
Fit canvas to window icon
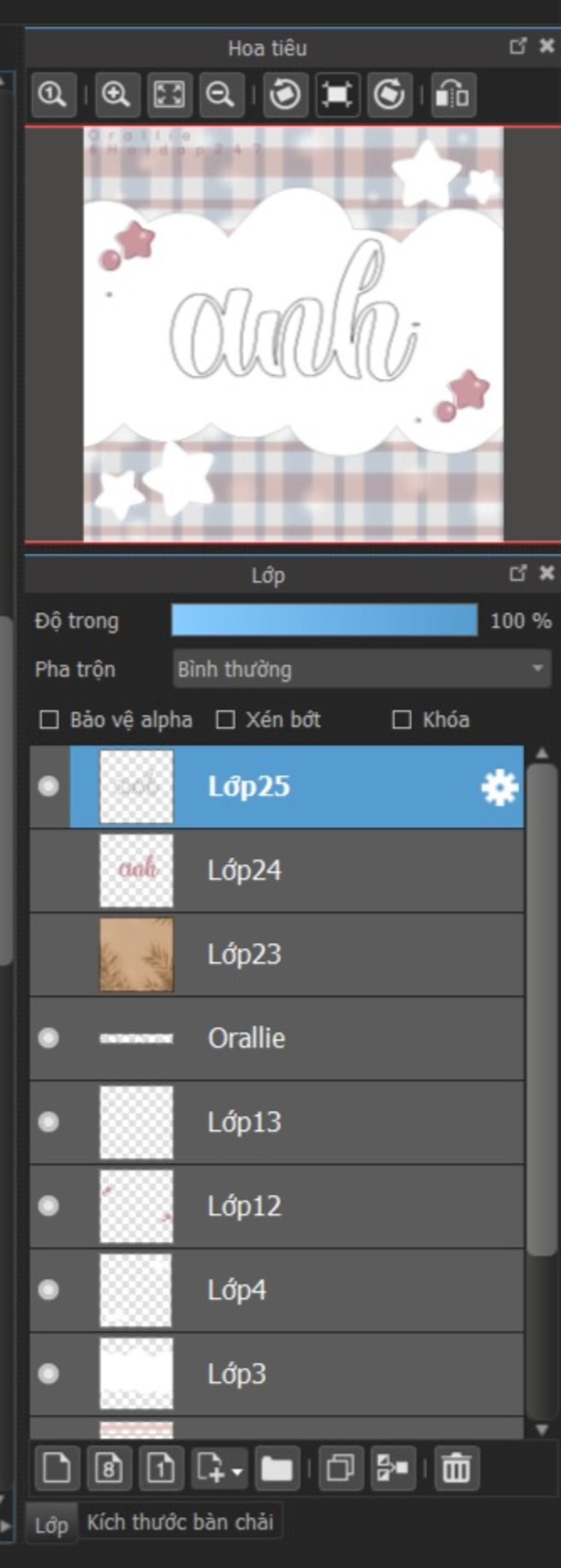click(x=169, y=94)
